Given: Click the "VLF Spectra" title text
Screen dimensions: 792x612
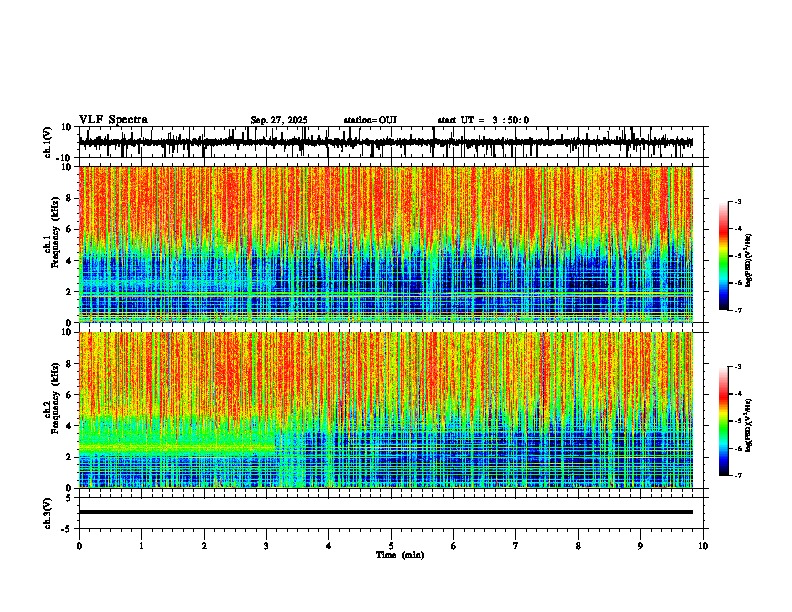Looking at the screenshot, I should [113, 120].
